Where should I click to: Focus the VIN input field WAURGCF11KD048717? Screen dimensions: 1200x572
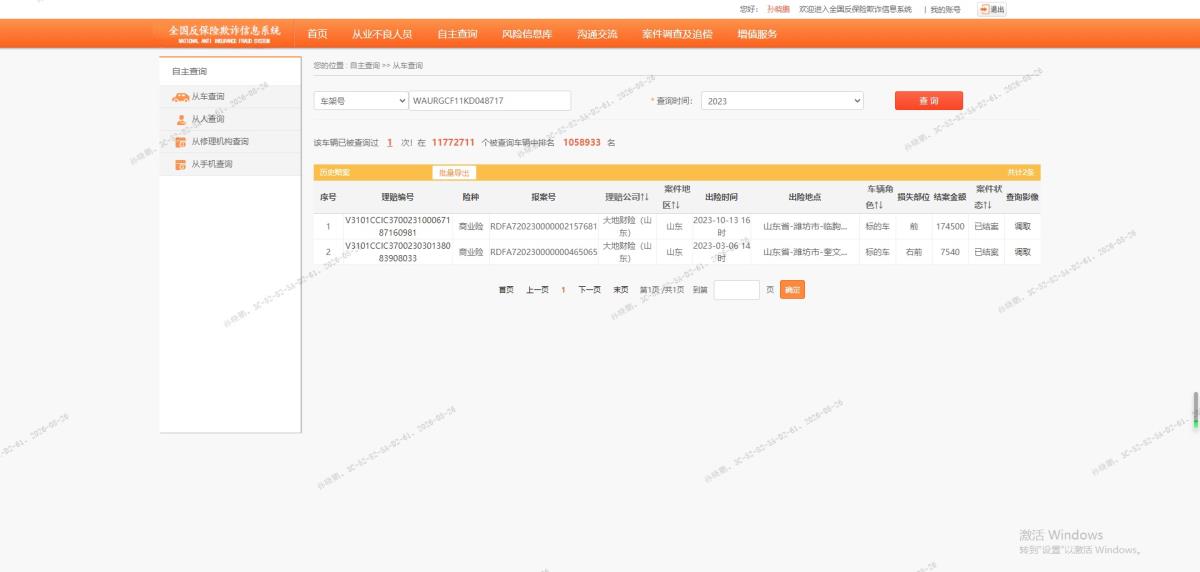(490, 101)
